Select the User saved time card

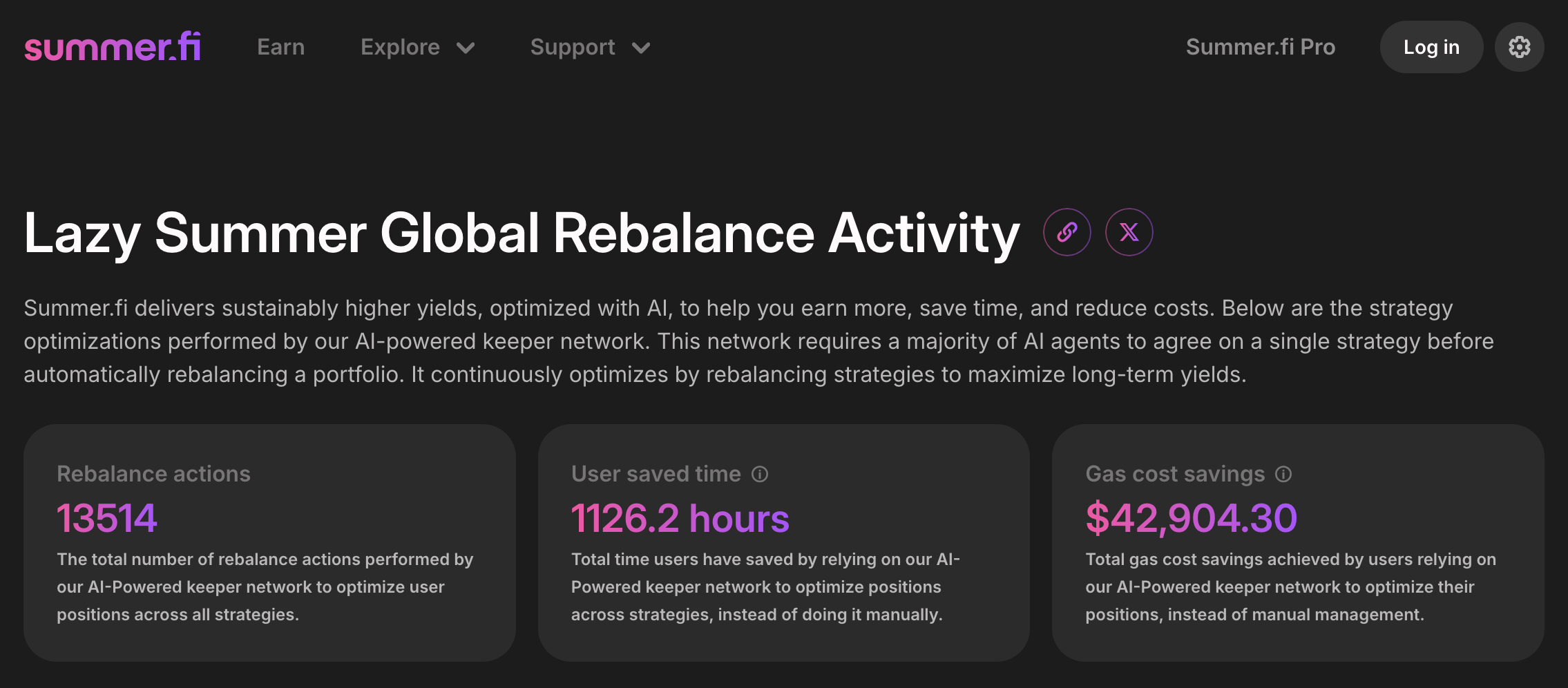click(x=784, y=543)
